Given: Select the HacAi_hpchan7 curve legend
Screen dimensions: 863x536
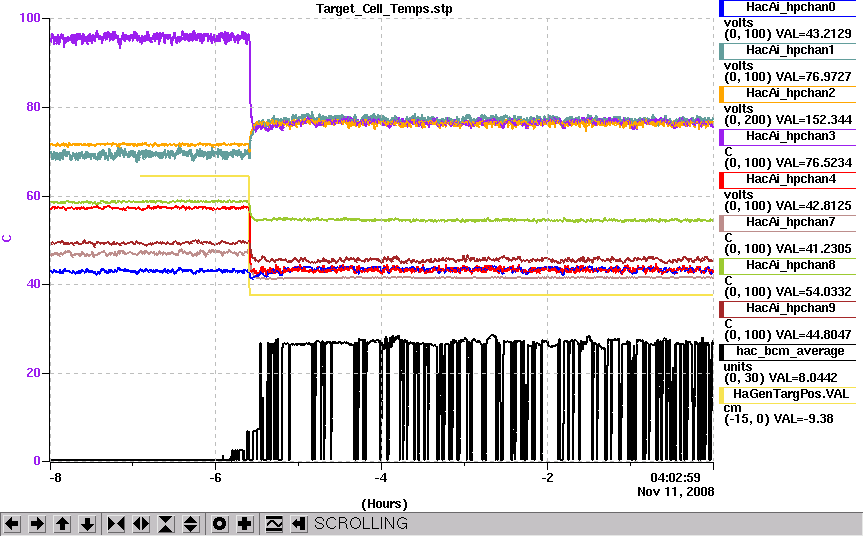Looking at the screenshot, I should [790, 222].
